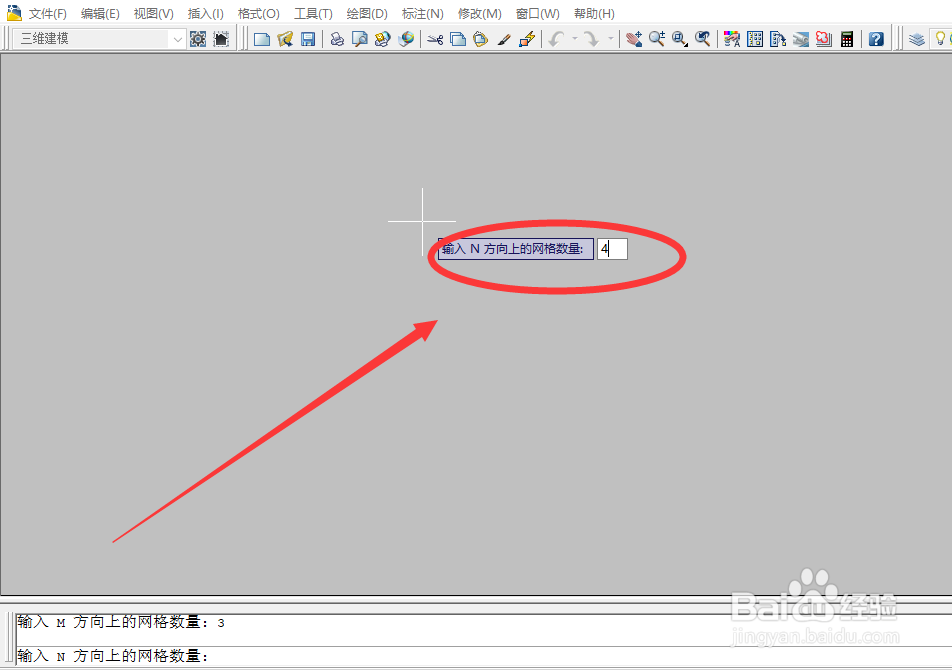Open the Layer Properties Manager icon
The width and height of the screenshot is (952, 670).
click(x=917, y=39)
